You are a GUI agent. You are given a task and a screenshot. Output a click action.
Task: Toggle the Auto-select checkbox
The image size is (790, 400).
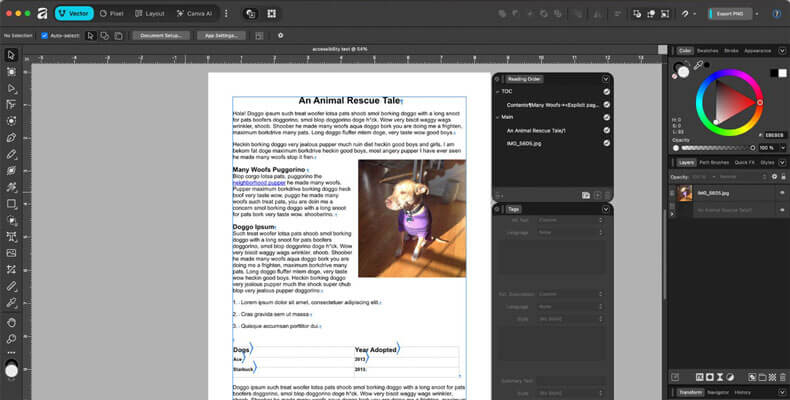click(x=44, y=35)
